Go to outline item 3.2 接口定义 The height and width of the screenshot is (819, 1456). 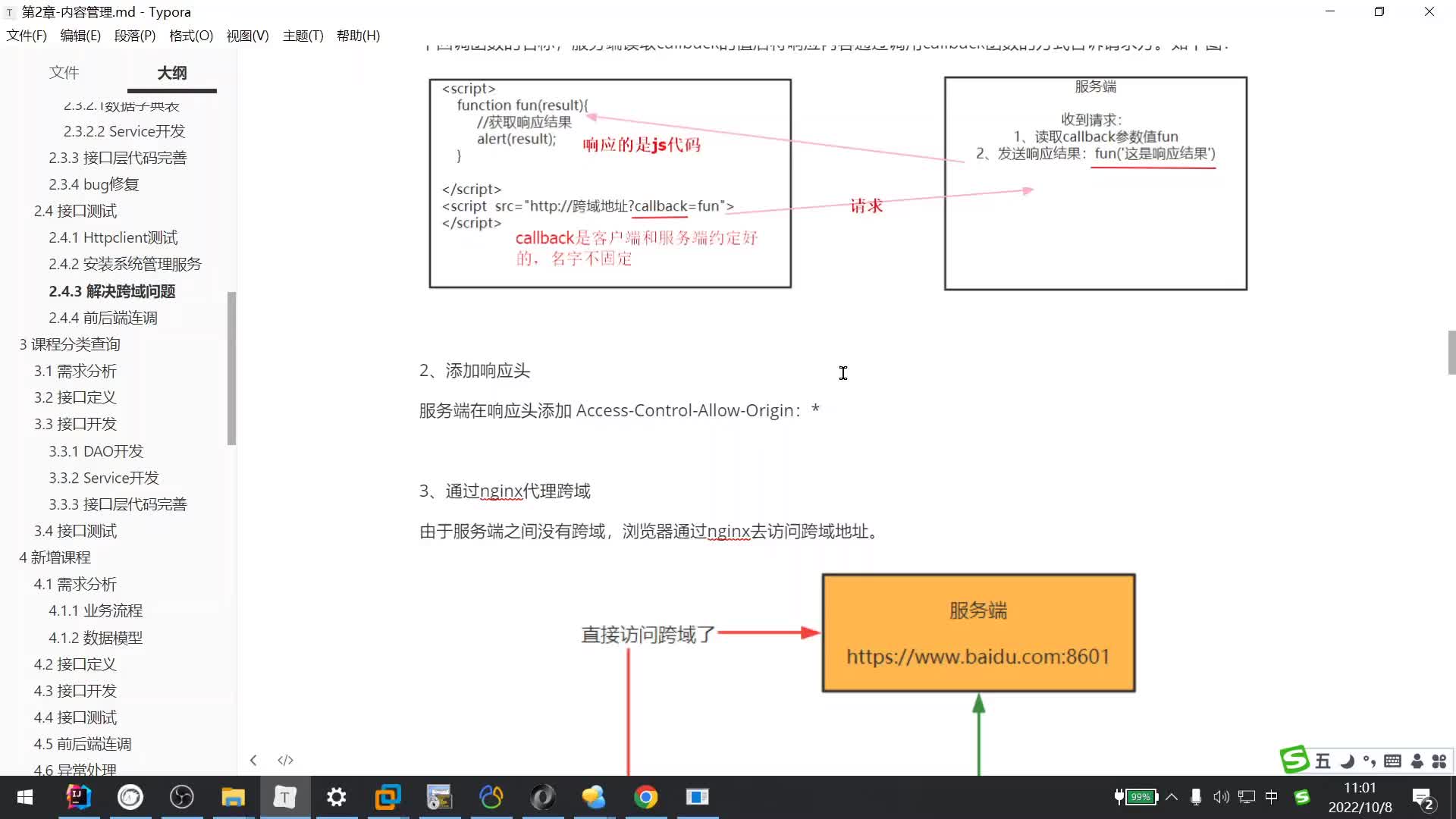point(75,397)
